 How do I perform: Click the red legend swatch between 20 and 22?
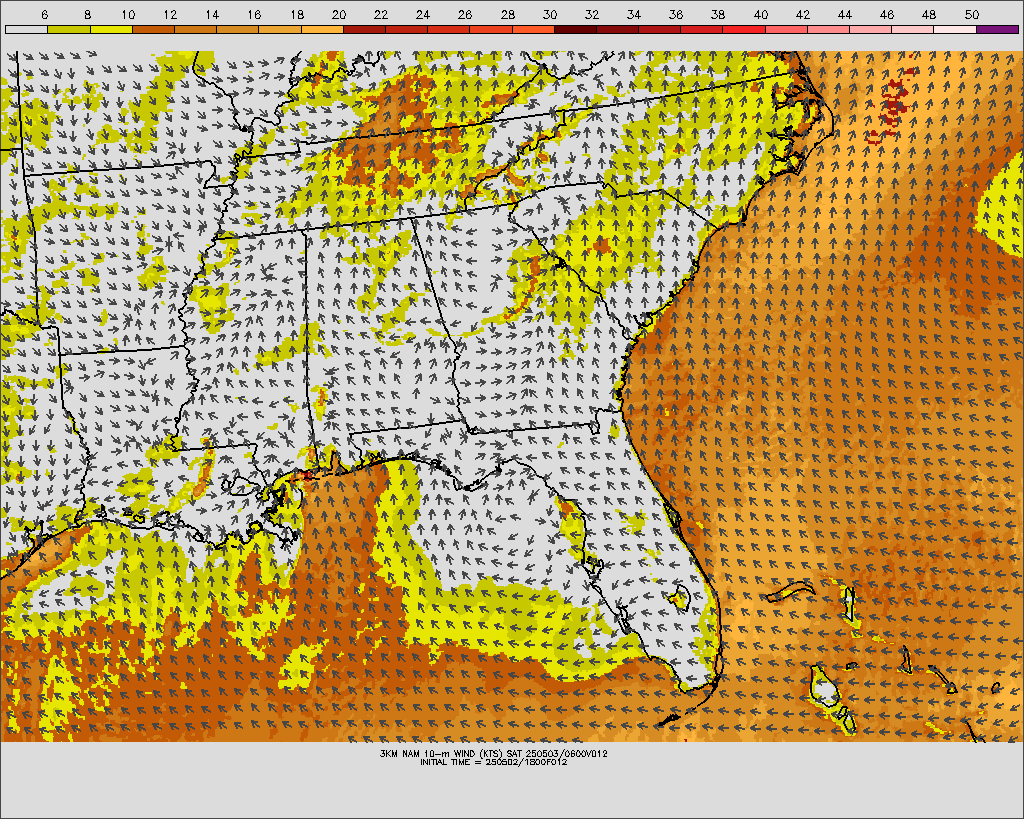pos(364,29)
